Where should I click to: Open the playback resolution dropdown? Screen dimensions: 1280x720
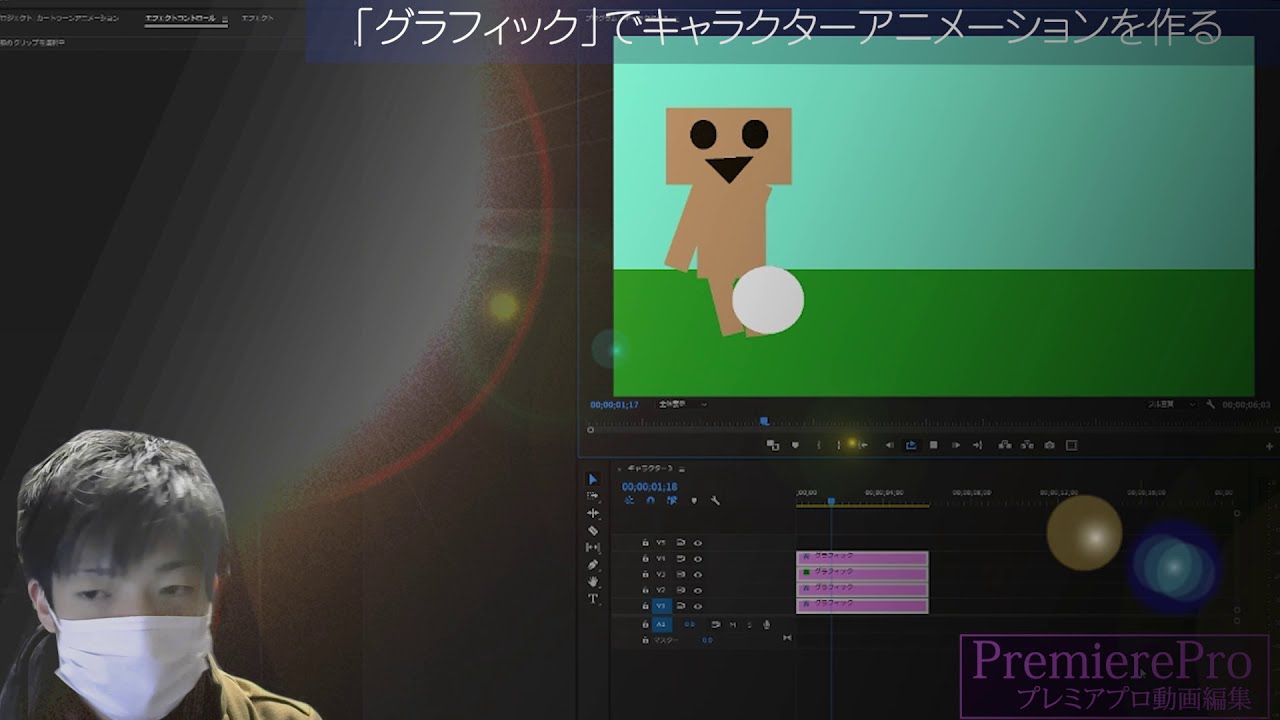1172,404
